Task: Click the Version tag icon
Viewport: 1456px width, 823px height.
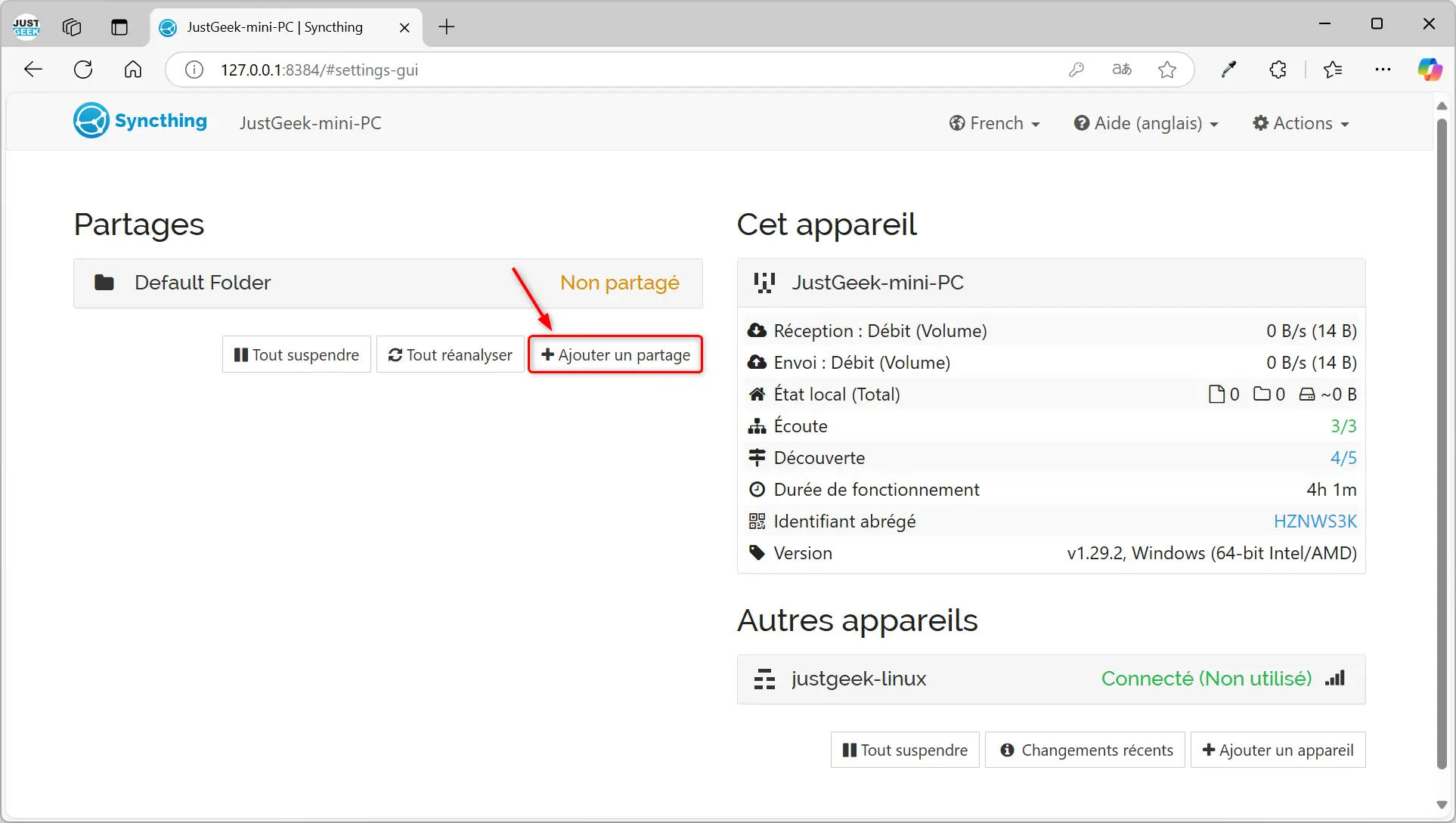Action: 757,552
